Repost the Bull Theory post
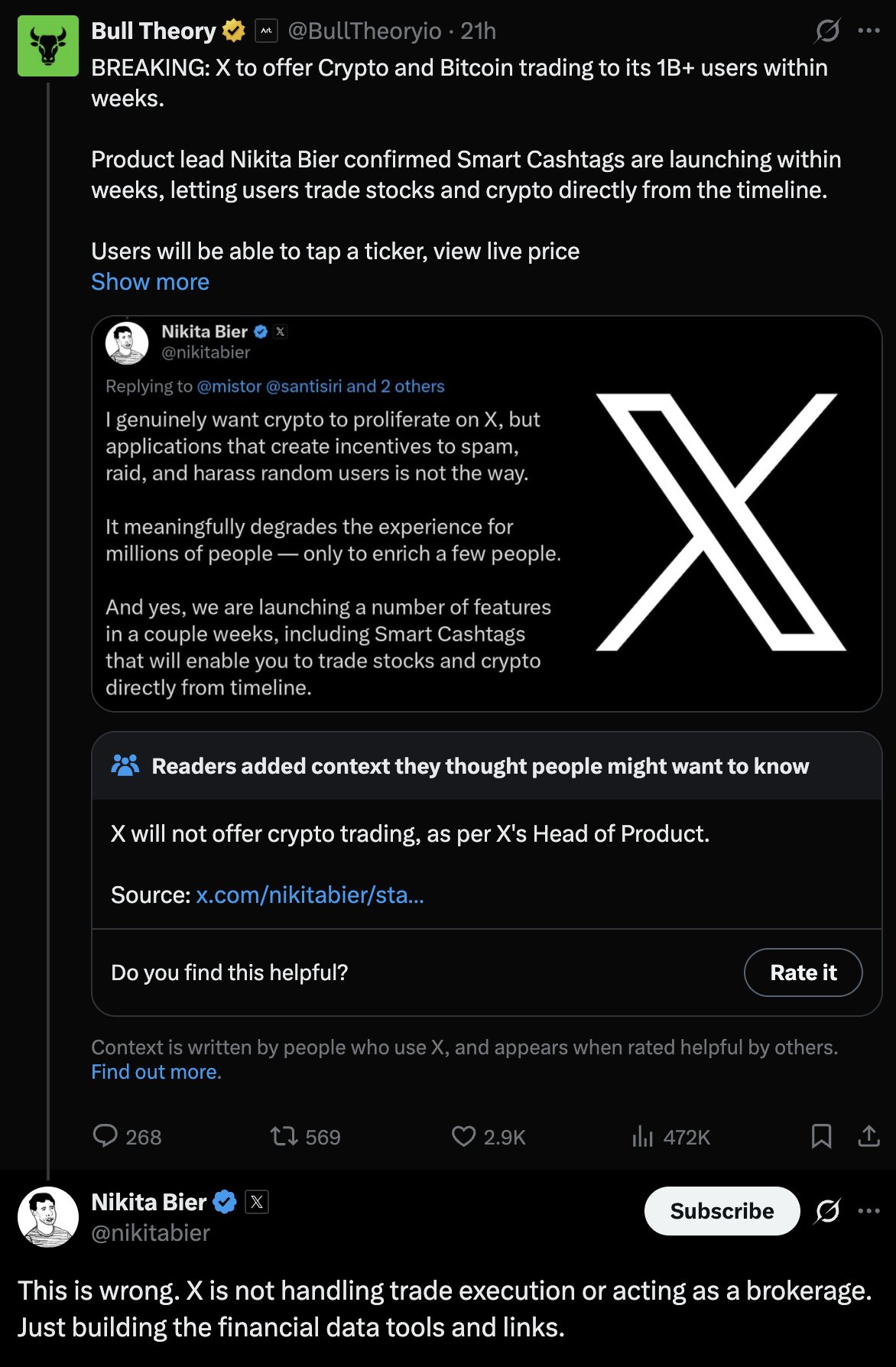This screenshot has width=896, height=1367. [284, 1136]
